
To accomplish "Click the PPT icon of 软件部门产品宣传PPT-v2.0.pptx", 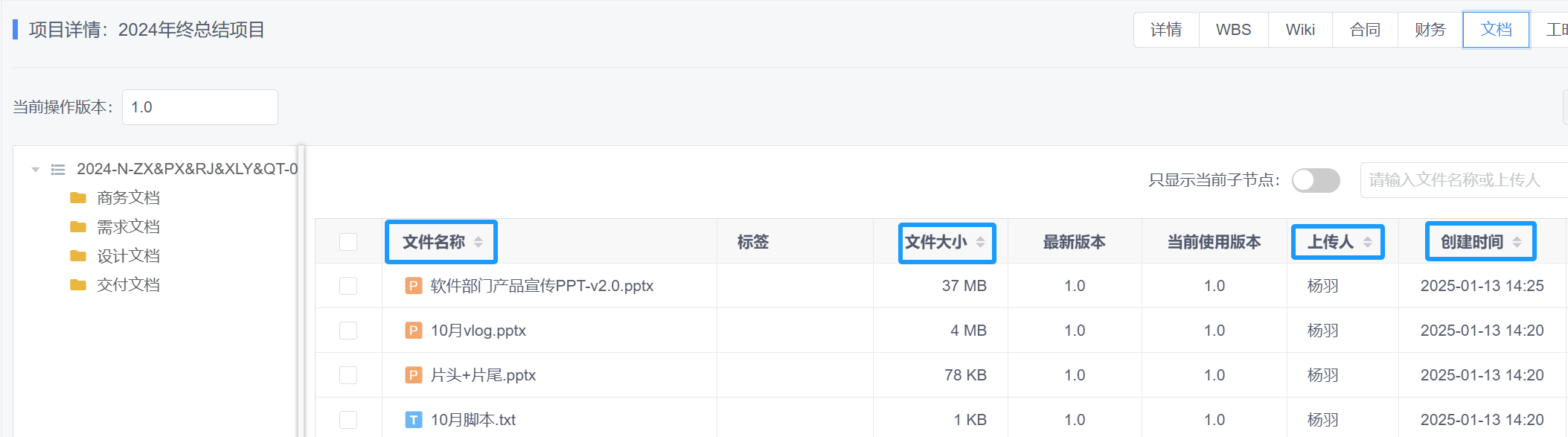I will 413,286.
